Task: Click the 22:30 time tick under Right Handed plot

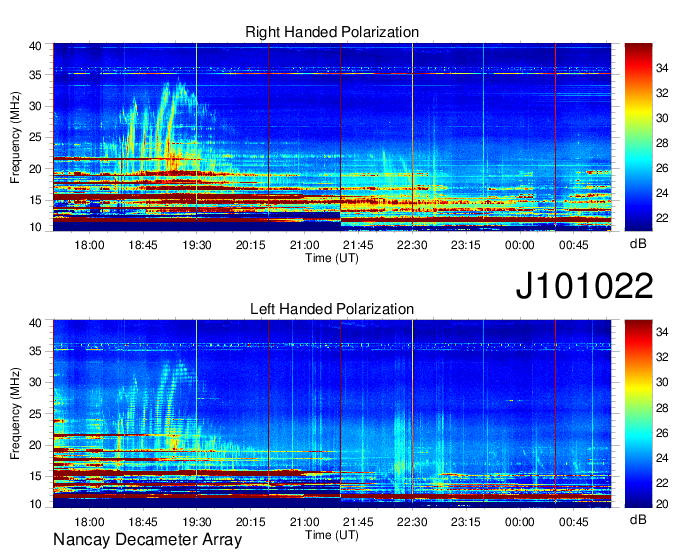Action: click(412, 245)
